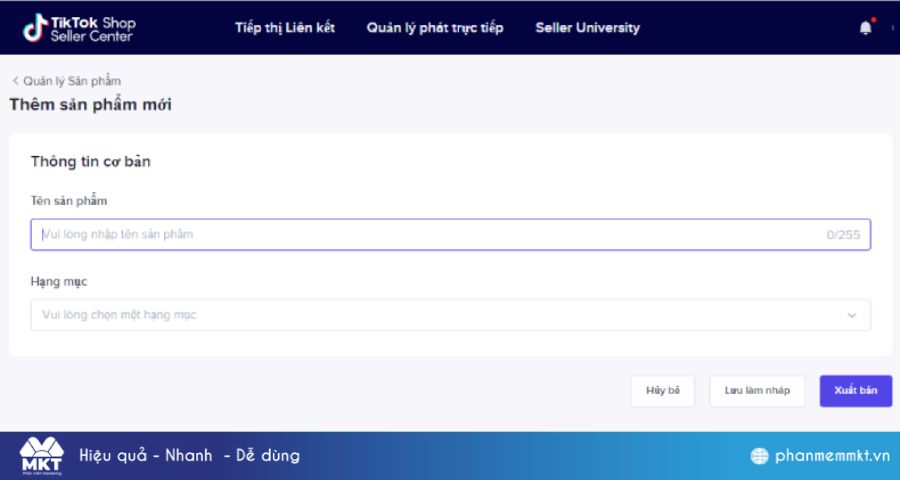Image resolution: width=900 pixels, height=480 pixels.
Task: Click the Hiệu quả - Nhanh - Dễ dùng slogan
Action: tap(189, 456)
